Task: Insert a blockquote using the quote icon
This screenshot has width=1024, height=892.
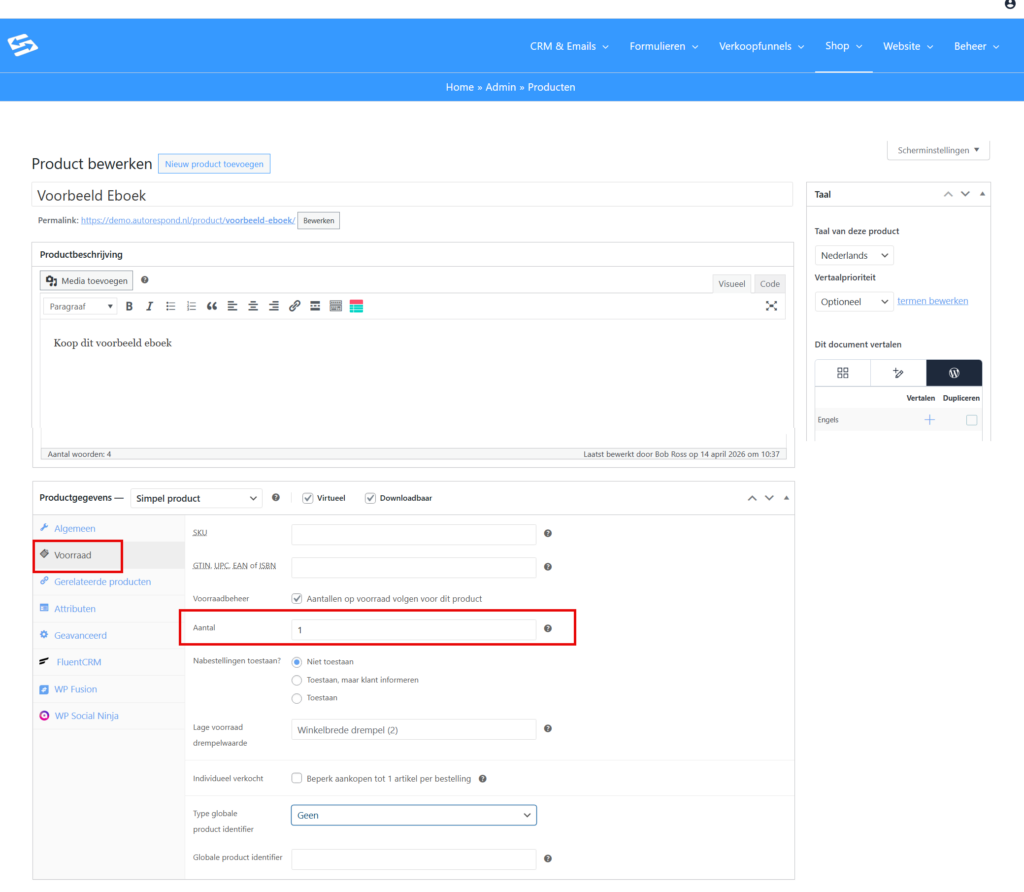Action: click(211, 306)
